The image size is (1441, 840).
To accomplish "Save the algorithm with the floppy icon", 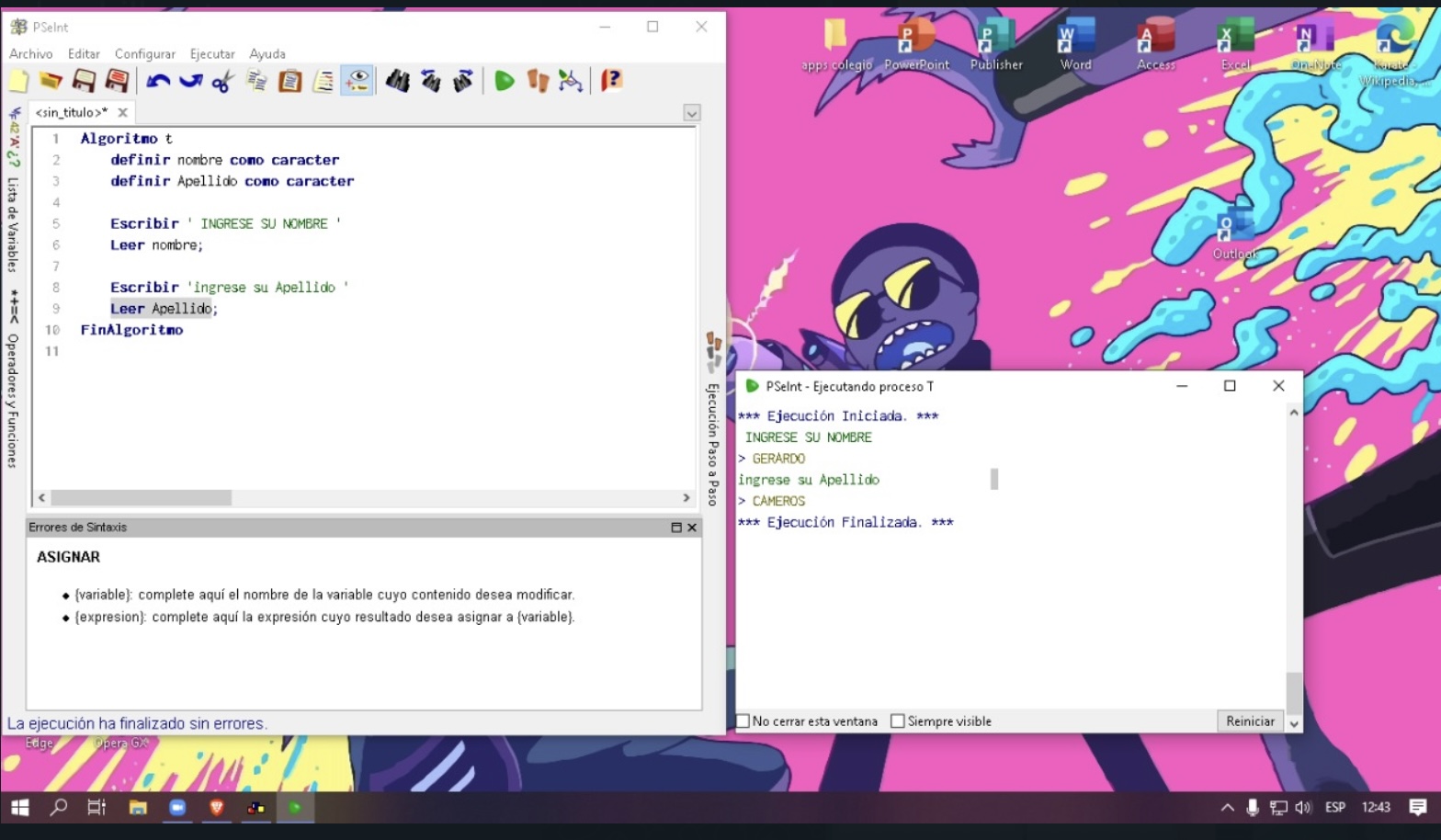I will pos(84,81).
